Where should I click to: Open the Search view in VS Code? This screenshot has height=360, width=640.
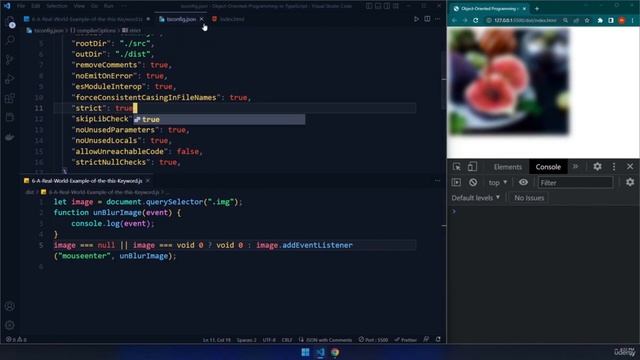[x=10, y=40]
